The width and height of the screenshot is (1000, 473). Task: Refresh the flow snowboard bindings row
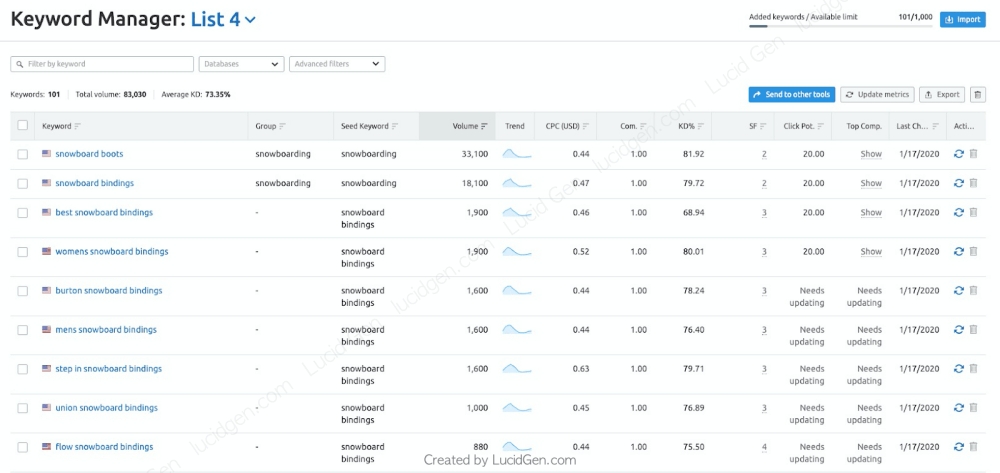click(x=959, y=447)
